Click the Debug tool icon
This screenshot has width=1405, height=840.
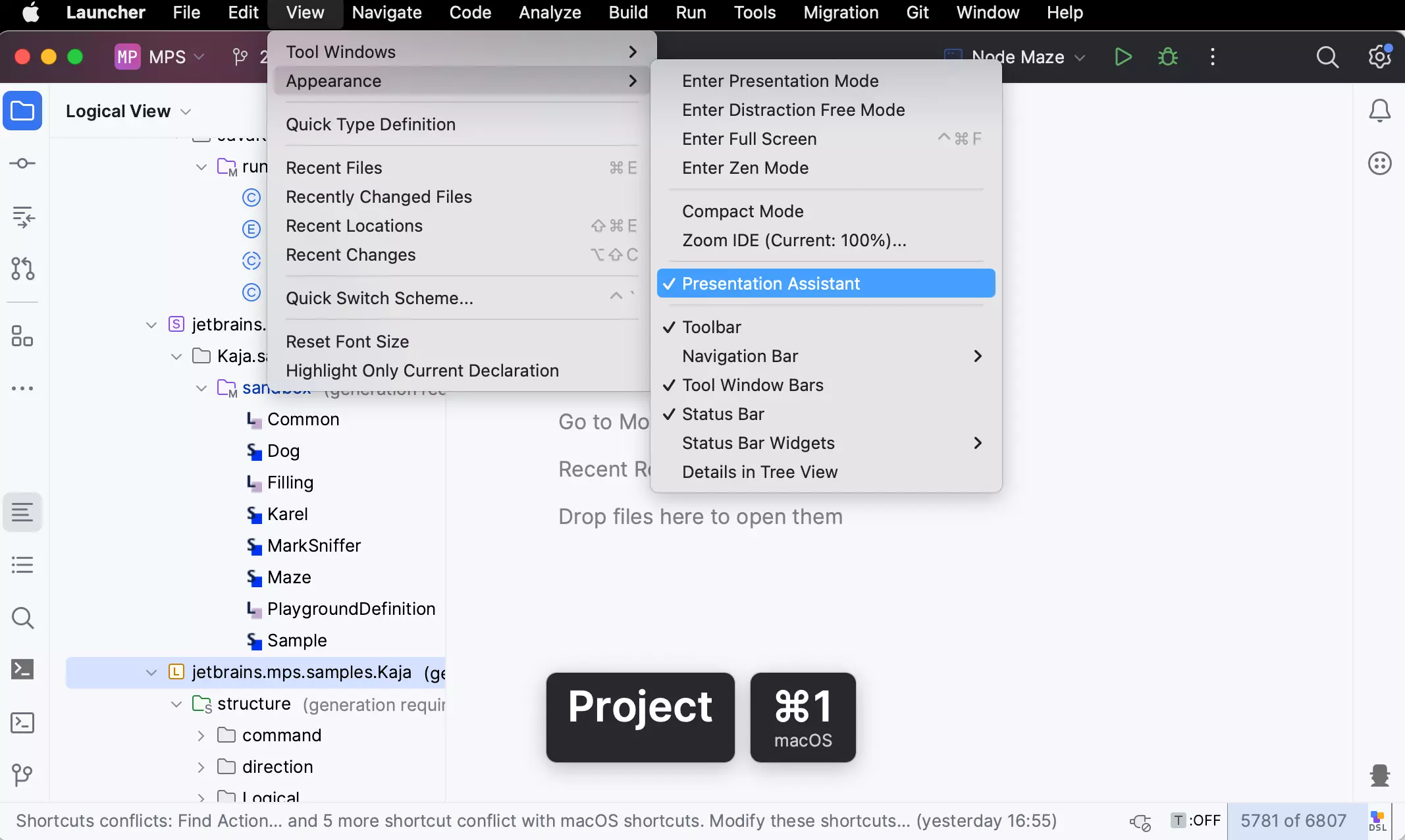point(1168,57)
